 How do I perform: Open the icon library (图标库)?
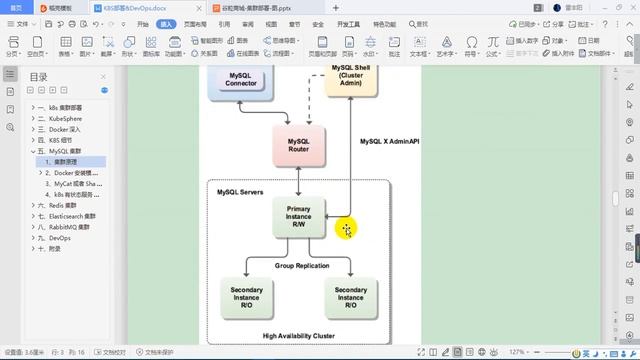(x=151, y=46)
